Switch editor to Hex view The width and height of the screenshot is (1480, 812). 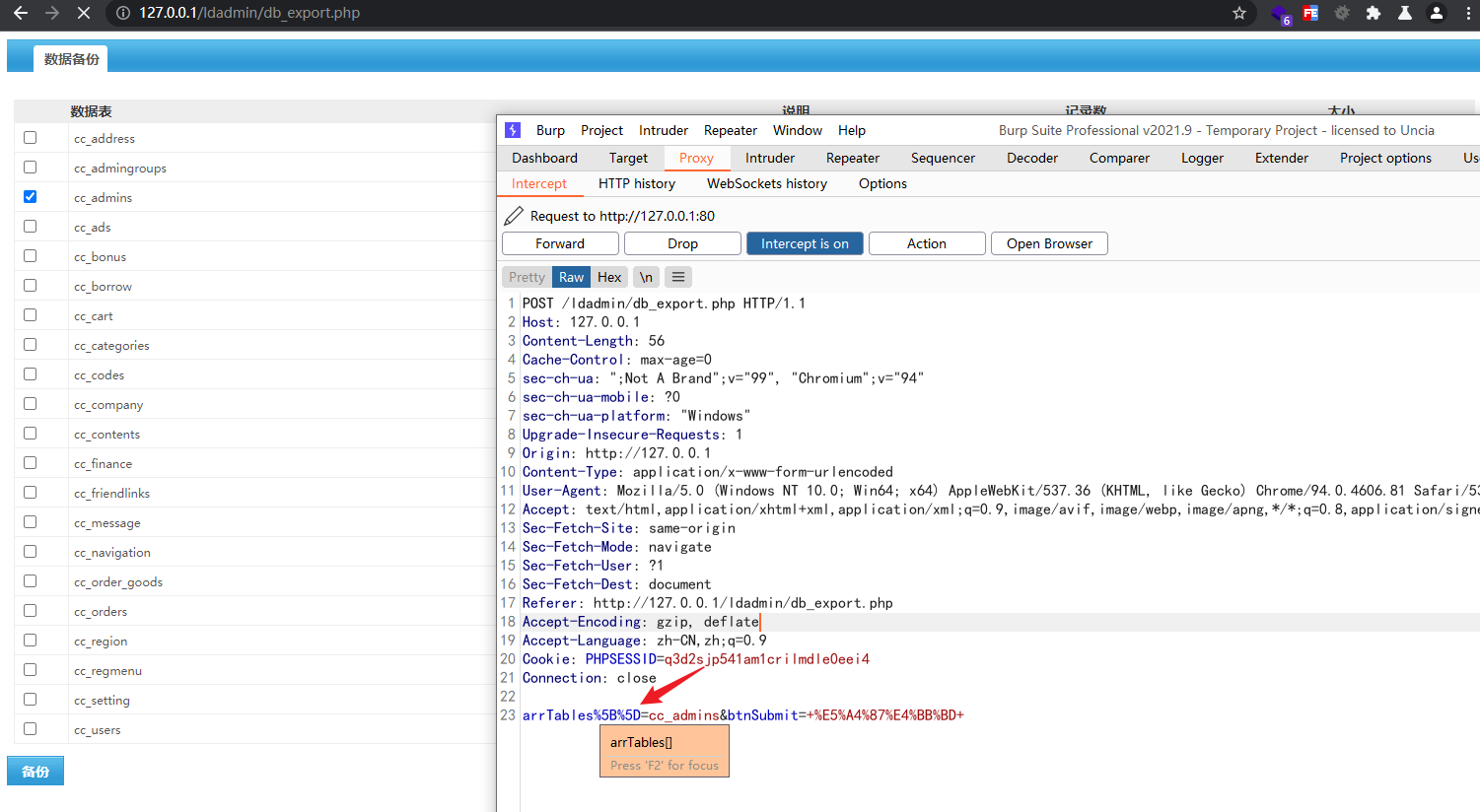click(609, 277)
